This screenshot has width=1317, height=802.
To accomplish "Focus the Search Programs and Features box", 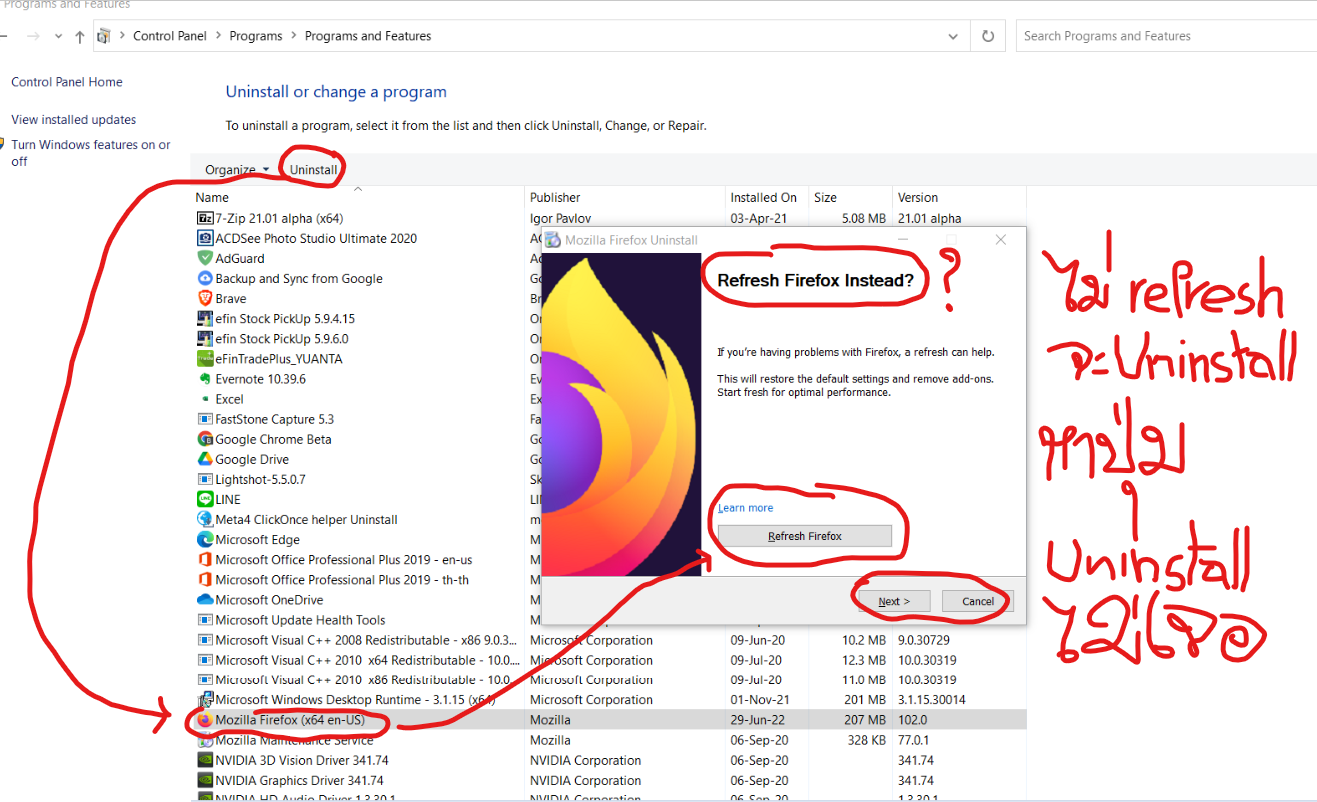I will click(x=1167, y=36).
